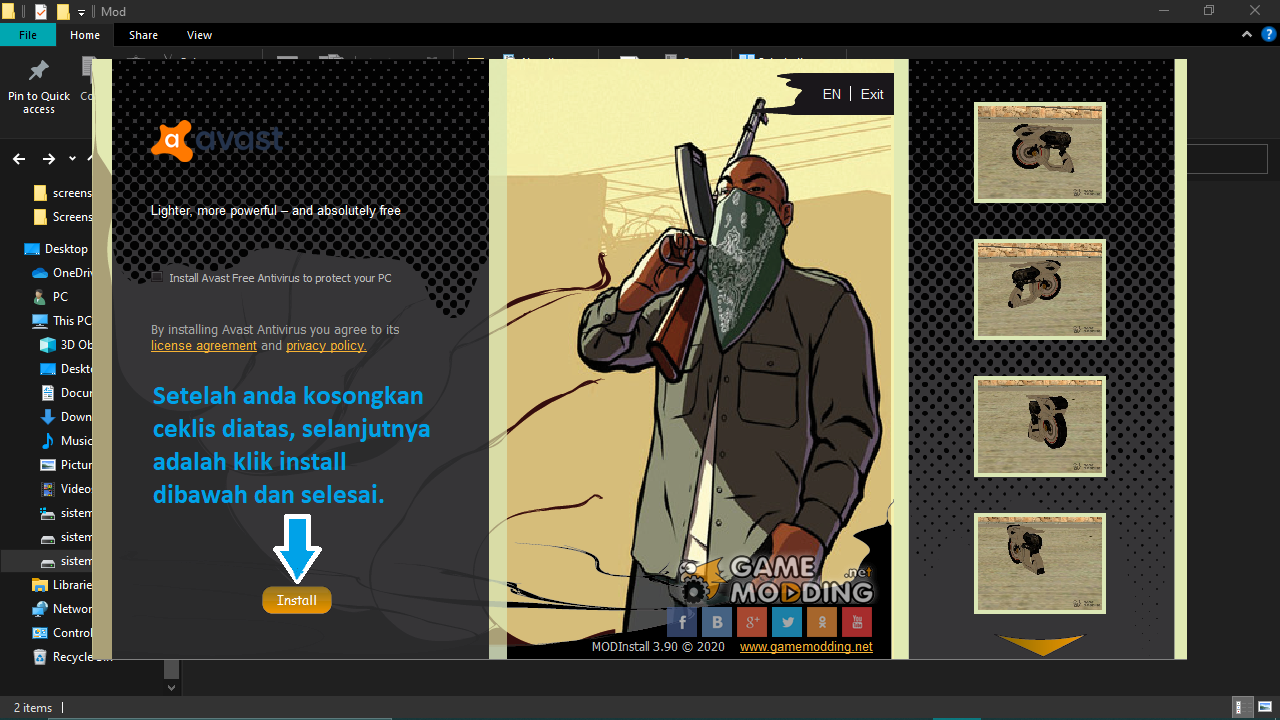Screen dimensions: 1280x720
Task: Select OneDrive in Explorer navigation pane
Action: pos(62,273)
